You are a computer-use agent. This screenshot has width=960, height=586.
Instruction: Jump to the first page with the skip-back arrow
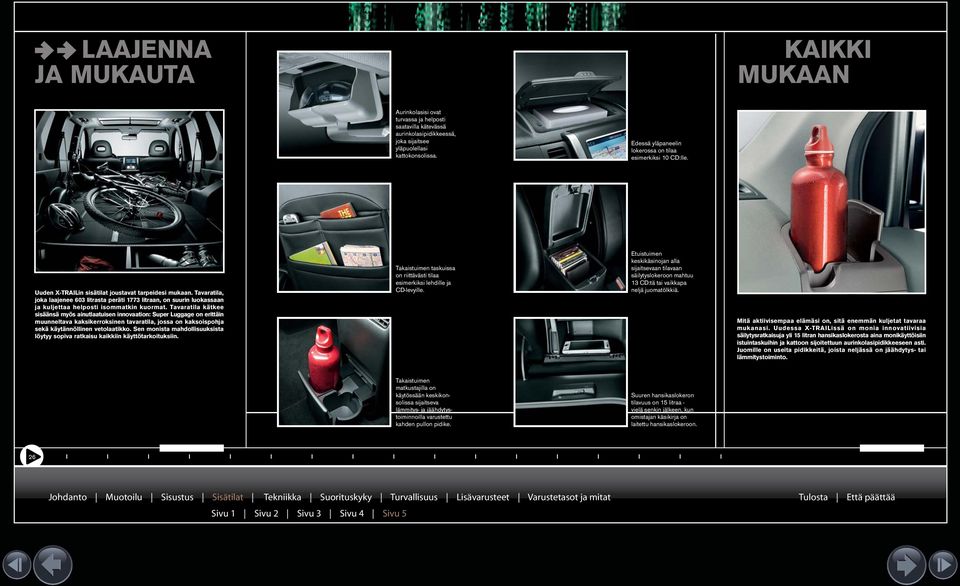click(x=17, y=565)
